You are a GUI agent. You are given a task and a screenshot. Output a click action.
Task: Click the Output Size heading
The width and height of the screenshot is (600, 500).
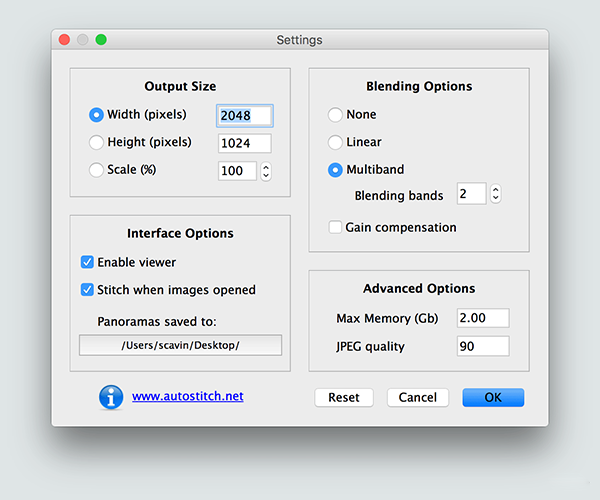180,86
